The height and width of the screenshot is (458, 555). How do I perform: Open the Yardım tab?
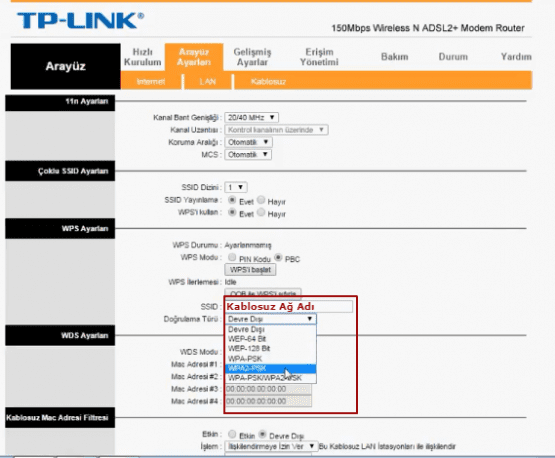[x=516, y=57]
